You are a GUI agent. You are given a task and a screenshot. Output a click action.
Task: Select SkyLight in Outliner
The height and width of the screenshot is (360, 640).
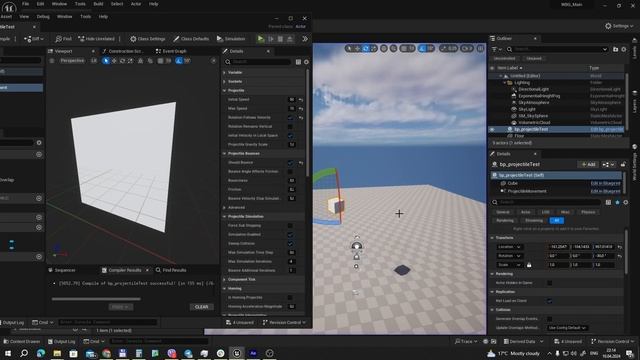(x=527, y=109)
